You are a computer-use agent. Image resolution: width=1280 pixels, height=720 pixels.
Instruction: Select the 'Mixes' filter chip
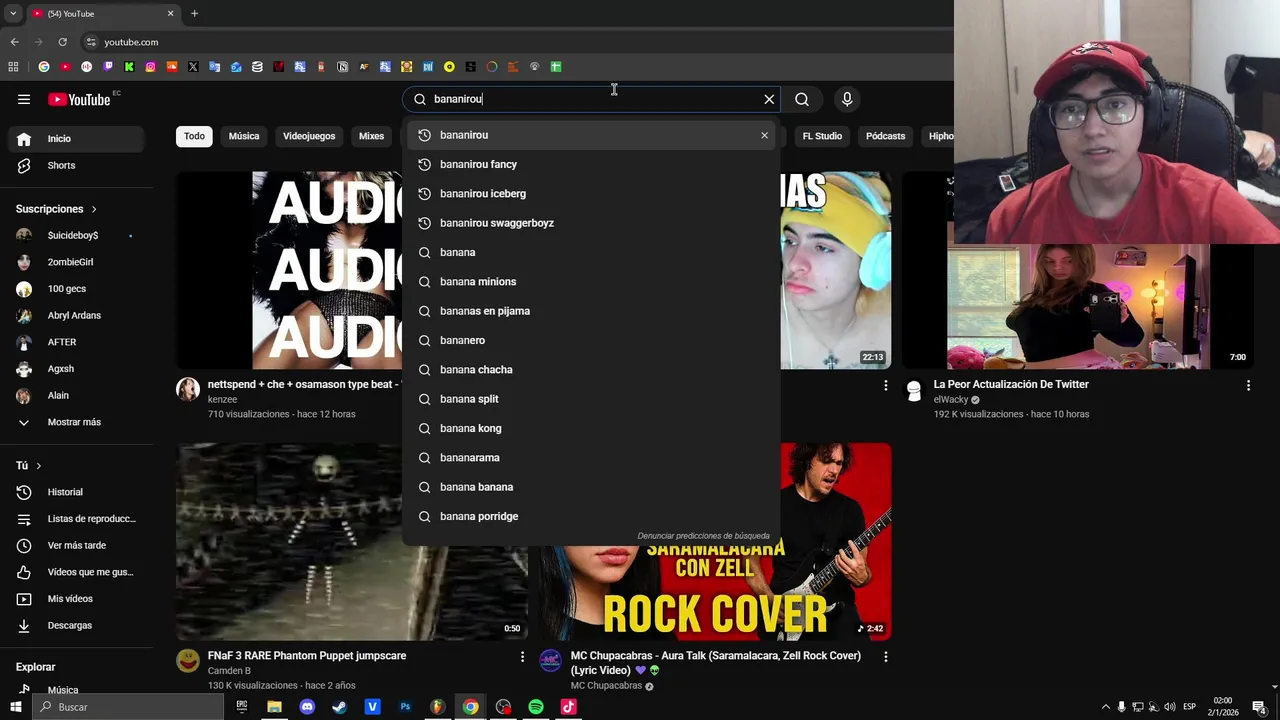[x=371, y=136]
